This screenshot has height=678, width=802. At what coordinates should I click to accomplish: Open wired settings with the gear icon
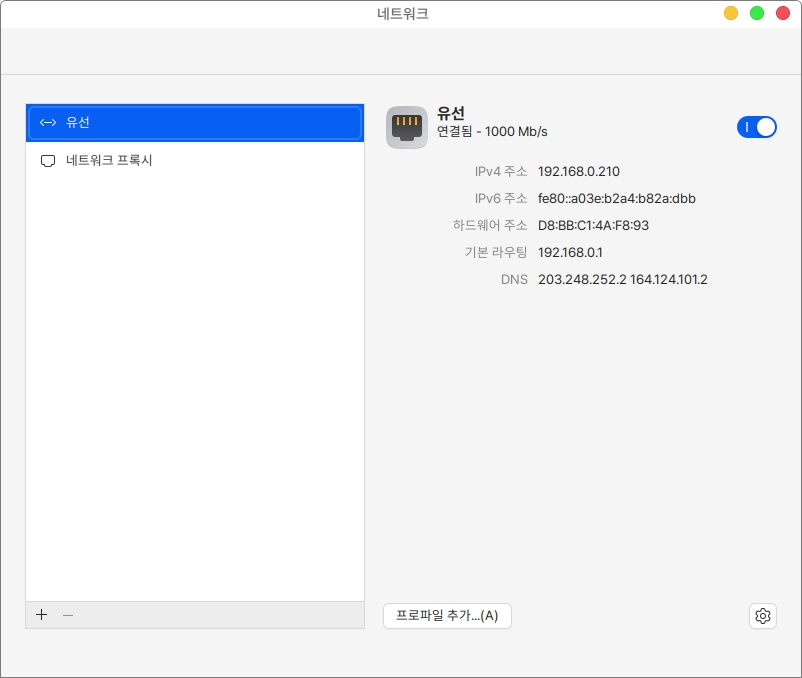[x=762, y=616]
